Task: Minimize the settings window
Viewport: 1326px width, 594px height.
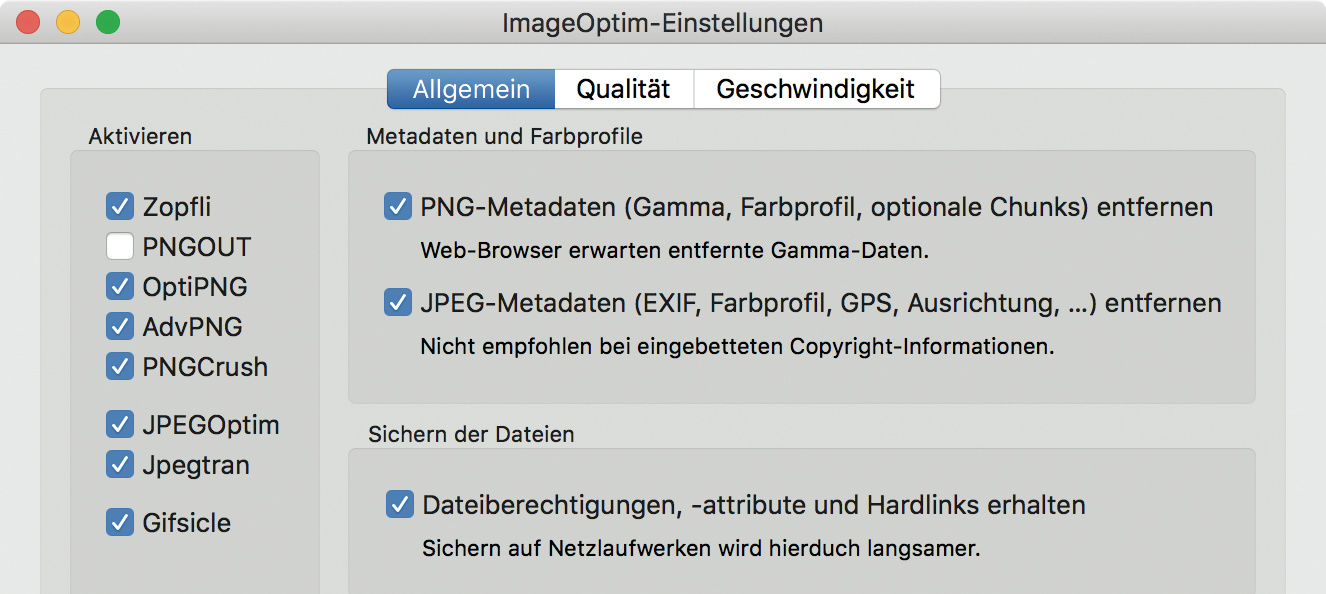Action: pos(68,22)
